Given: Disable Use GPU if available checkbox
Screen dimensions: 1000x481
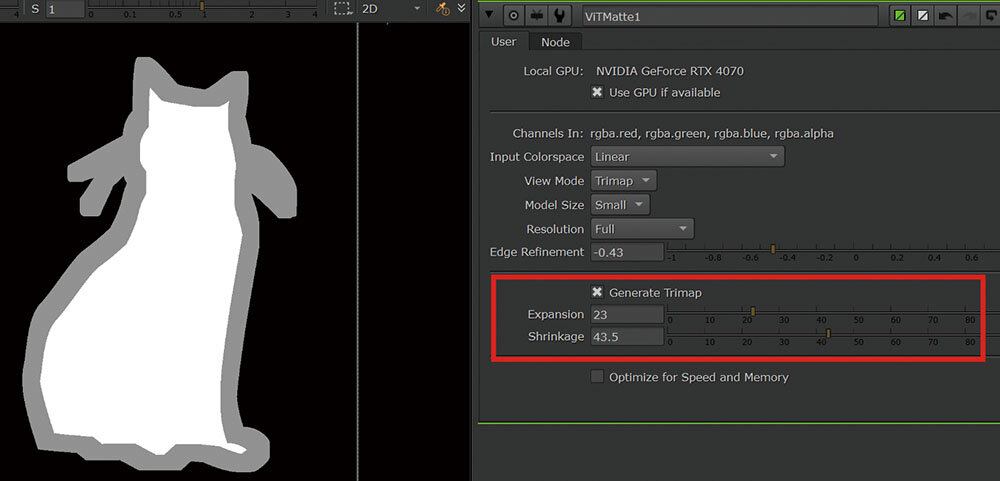Looking at the screenshot, I should [597, 92].
